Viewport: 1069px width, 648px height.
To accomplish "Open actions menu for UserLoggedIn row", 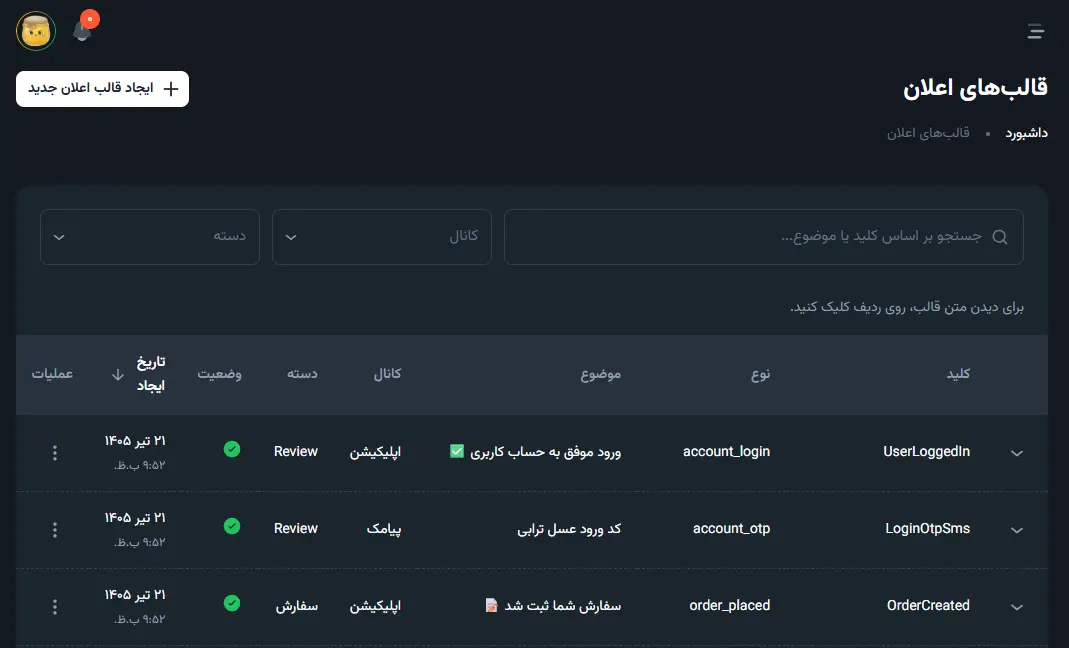I will pyautogui.click(x=55, y=453).
